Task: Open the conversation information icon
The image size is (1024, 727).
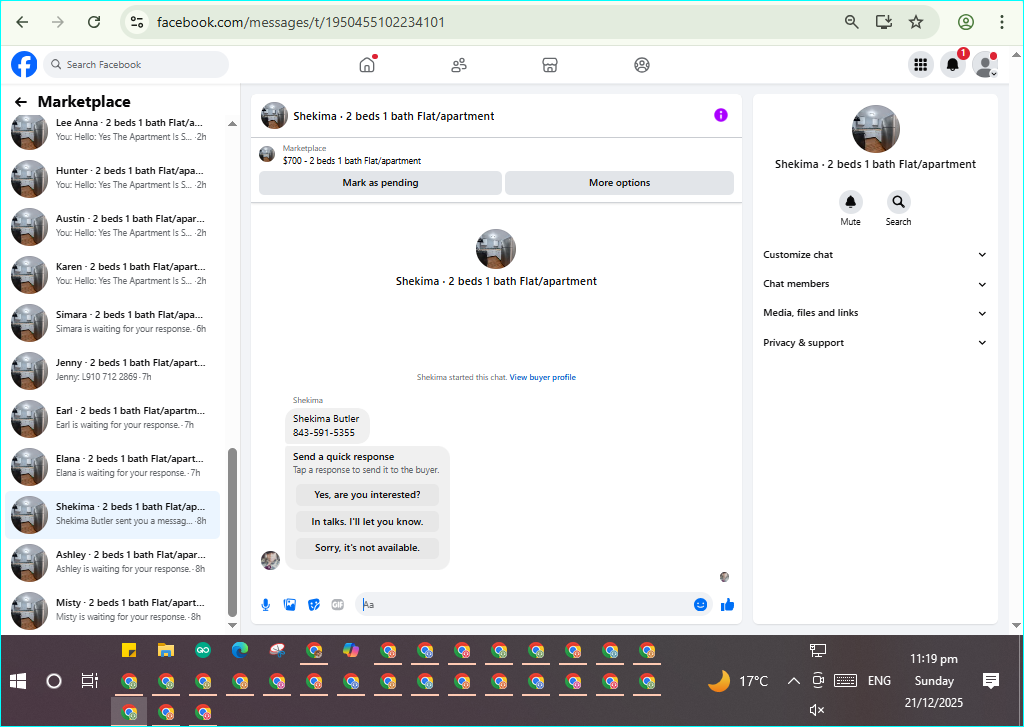Action: 721,115
